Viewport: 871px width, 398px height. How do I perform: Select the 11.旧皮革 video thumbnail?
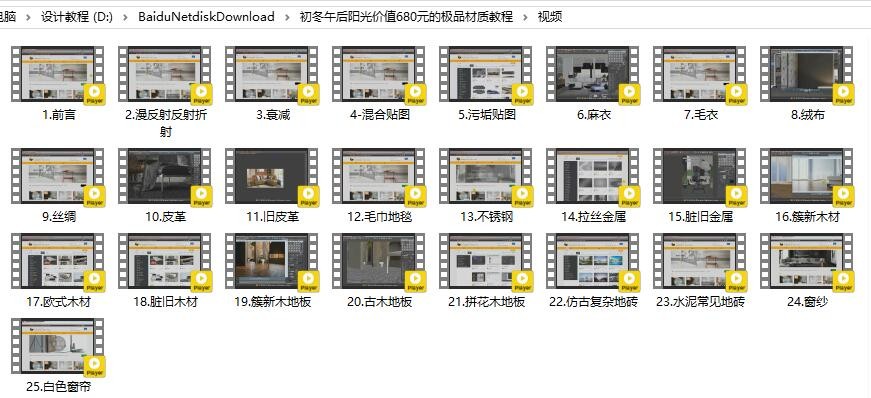[272, 176]
